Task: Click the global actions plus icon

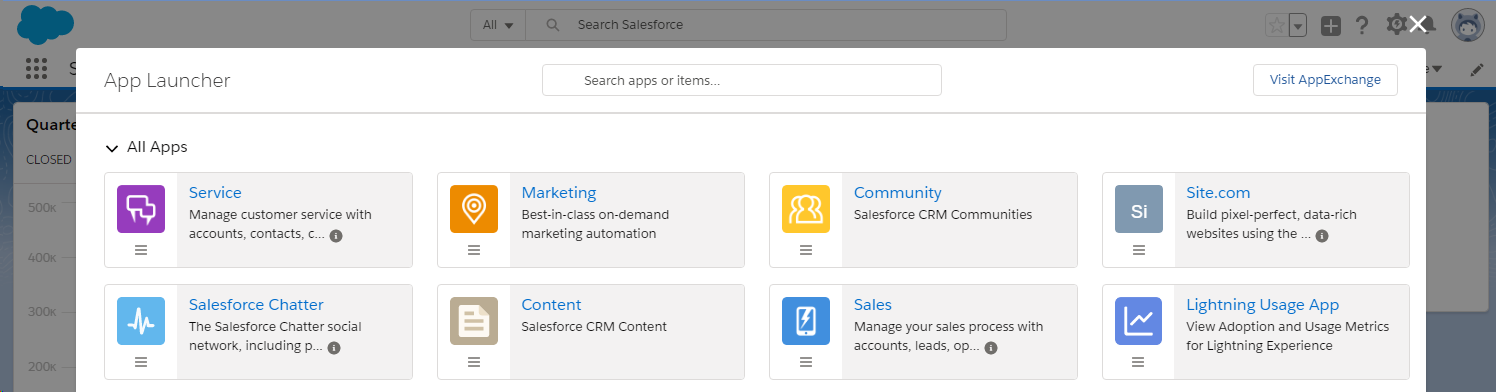Action: pos(1330,26)
